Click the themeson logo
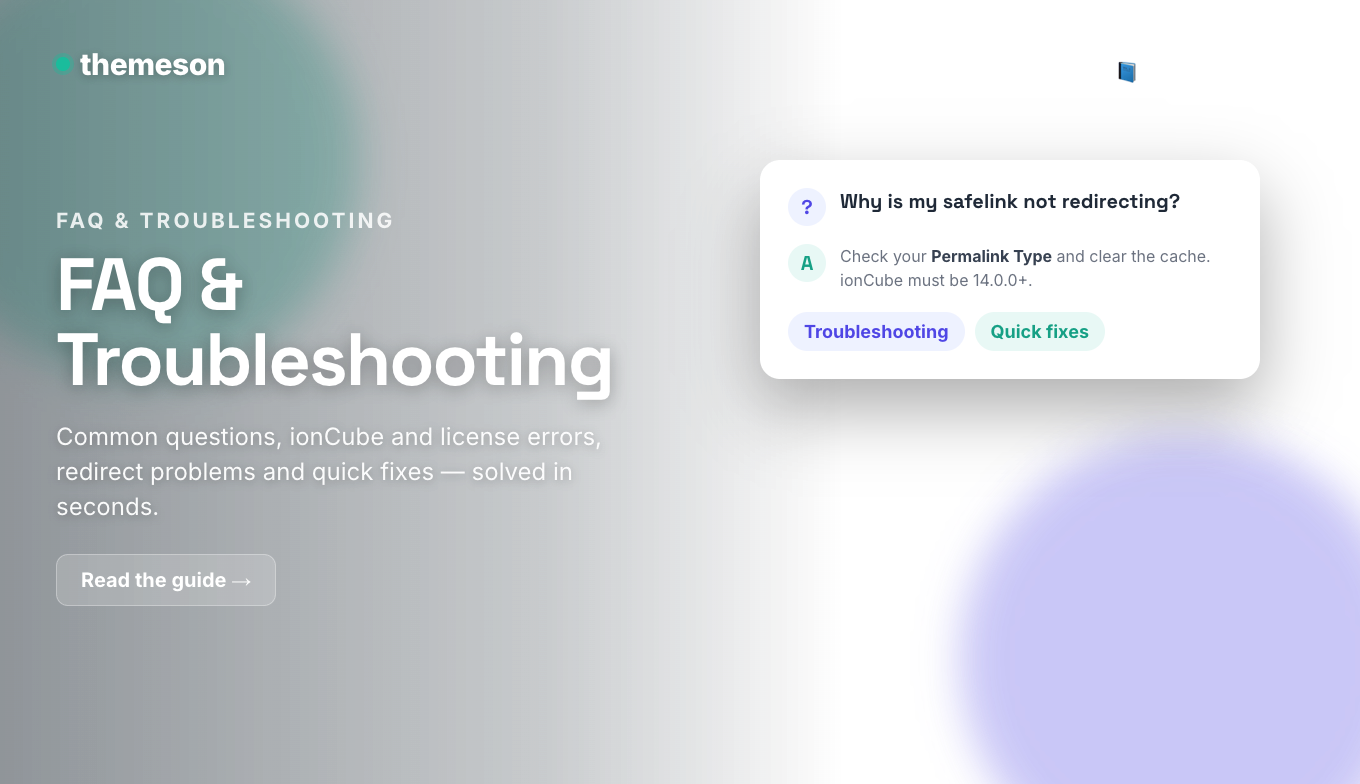 [140, 65]
